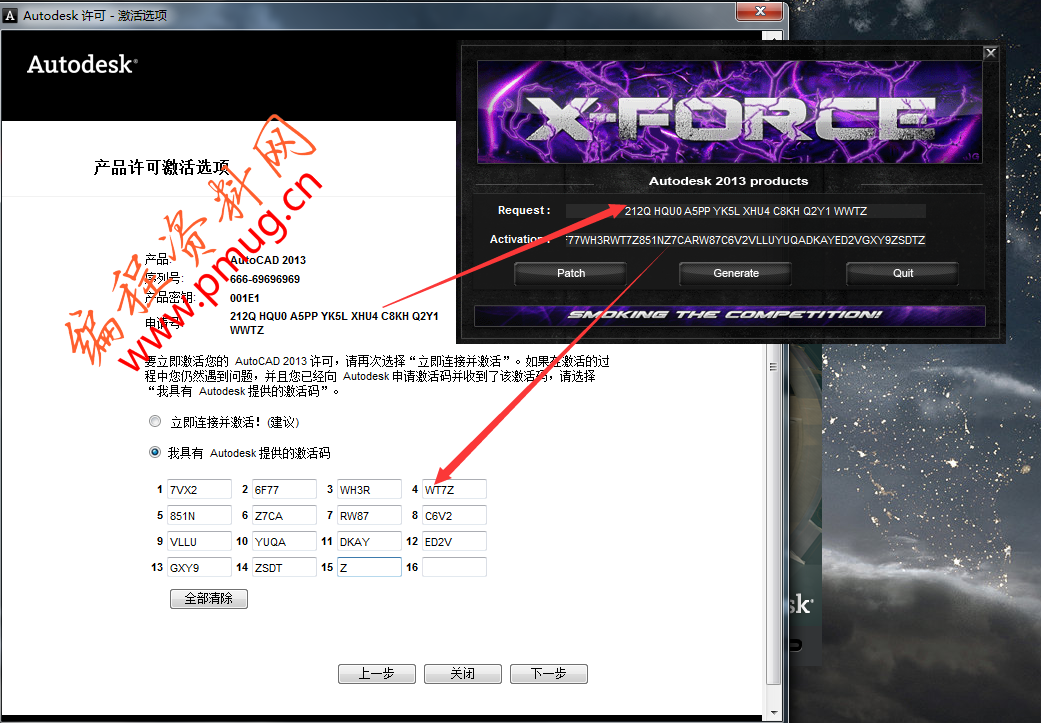Click the Patch button in X-Force
The height and width of the screenshot is (723, 1041).
[570, 273]
